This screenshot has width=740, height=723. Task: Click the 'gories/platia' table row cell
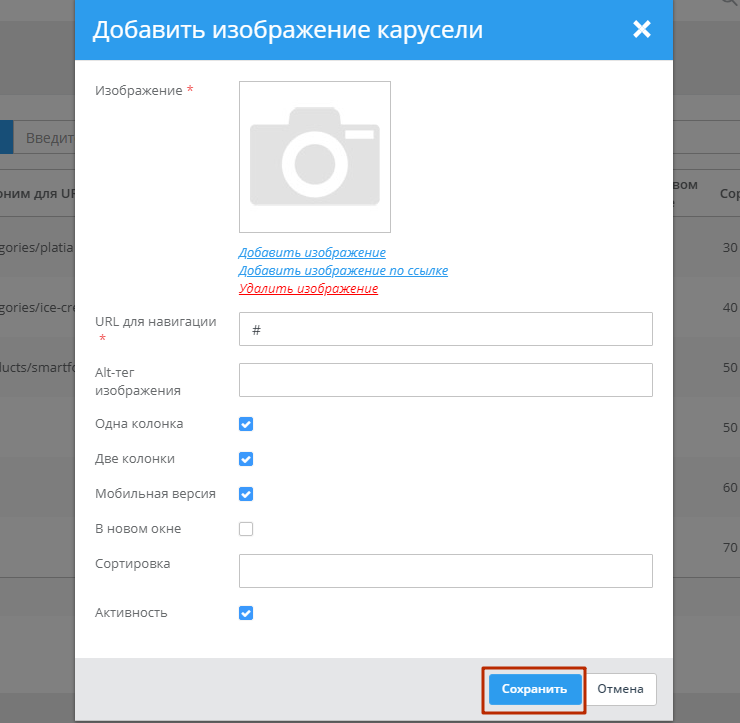coord(37,246)
